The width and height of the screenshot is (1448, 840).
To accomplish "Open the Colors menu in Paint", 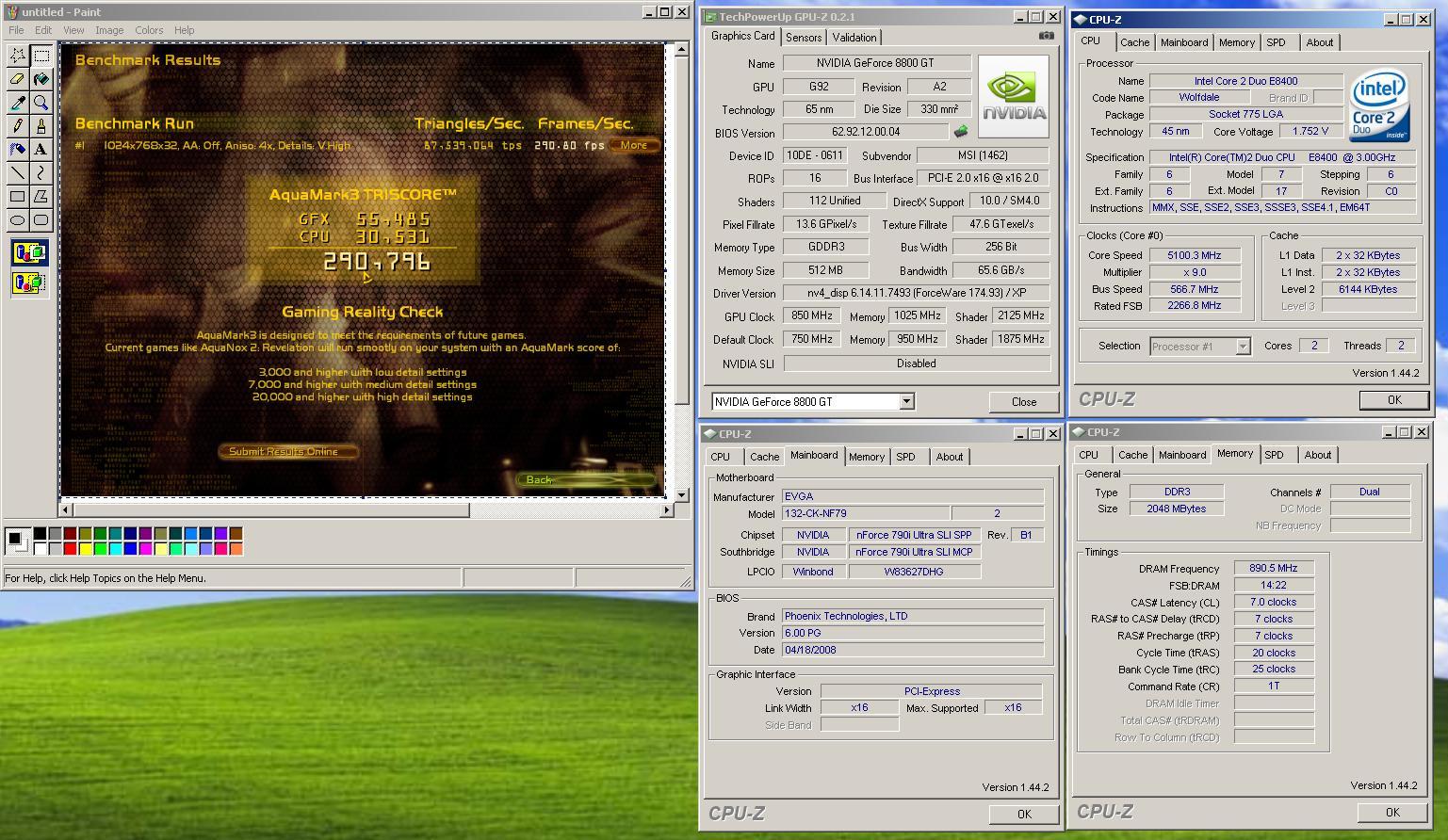I will 149,30.
